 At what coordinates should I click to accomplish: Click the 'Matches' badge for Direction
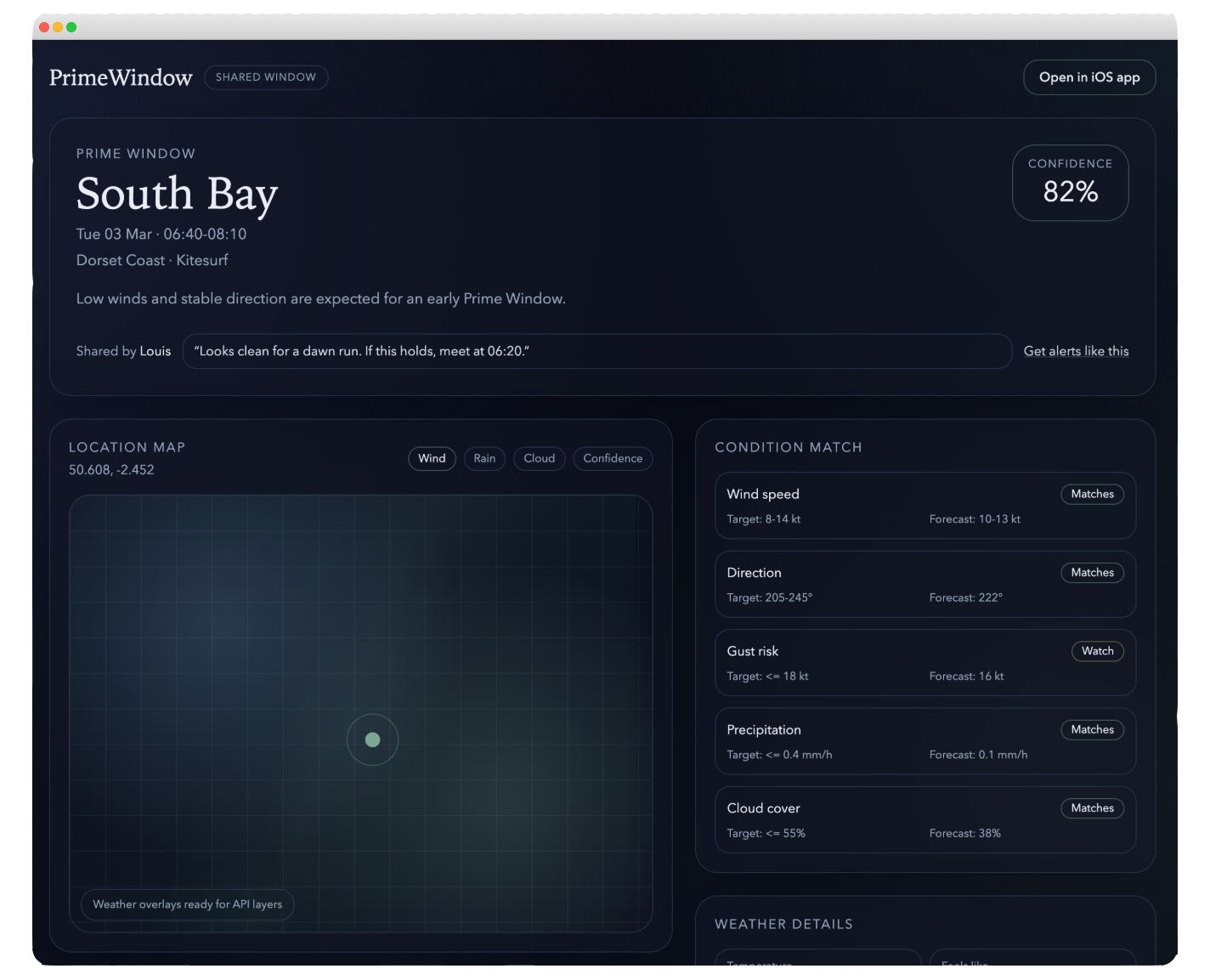pos(1092,572)
